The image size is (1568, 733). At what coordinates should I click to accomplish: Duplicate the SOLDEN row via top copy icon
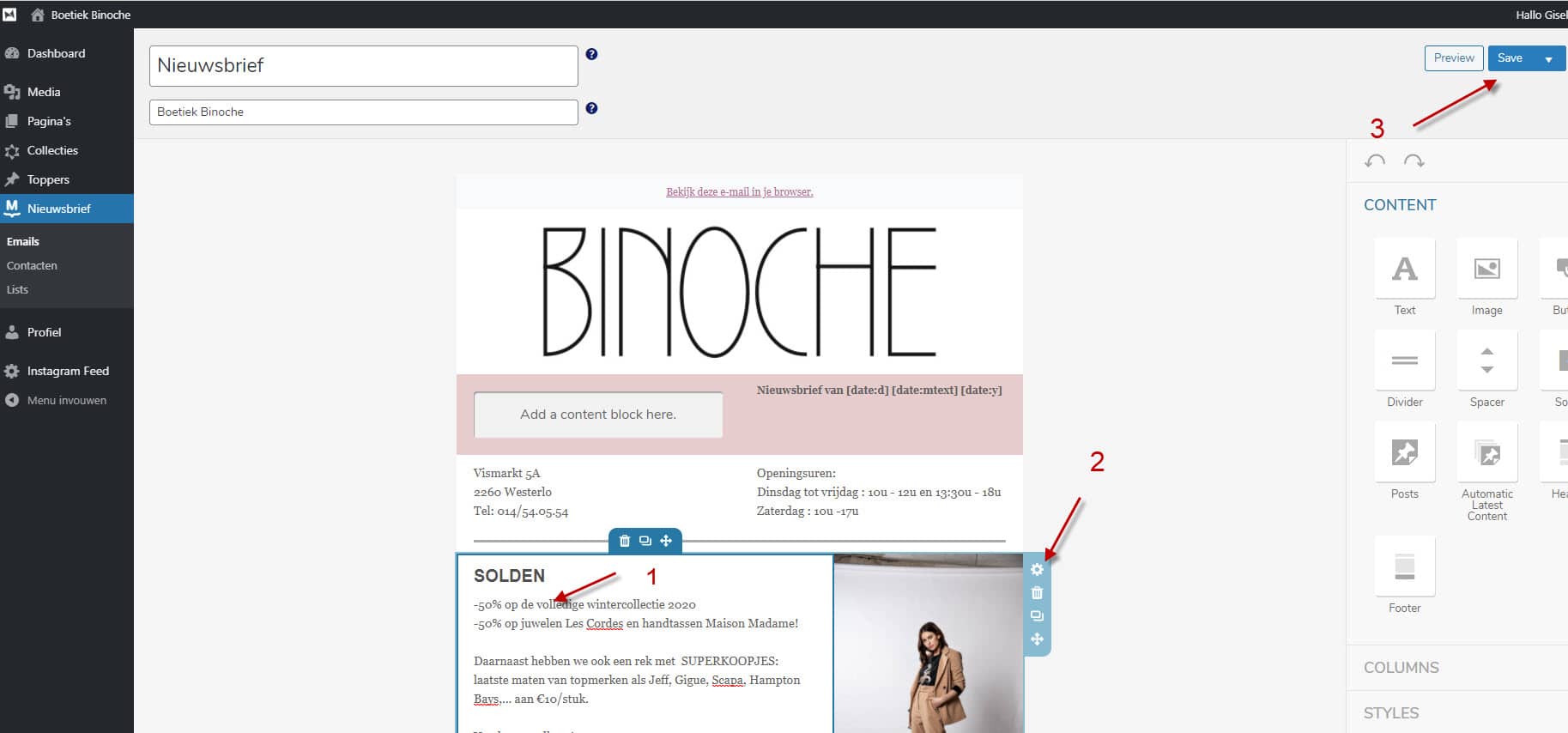(x=645, y=541)
